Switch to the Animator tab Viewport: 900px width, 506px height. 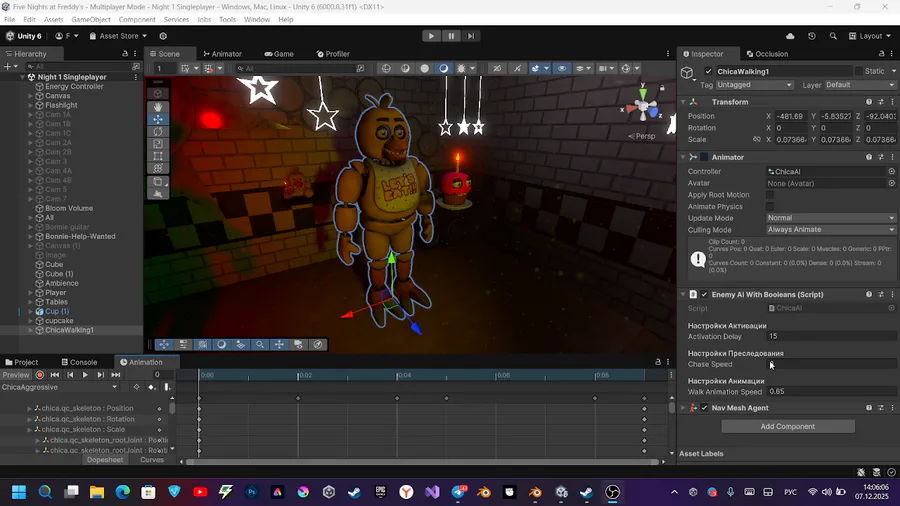pyautogui.click(x=223, y=53)
